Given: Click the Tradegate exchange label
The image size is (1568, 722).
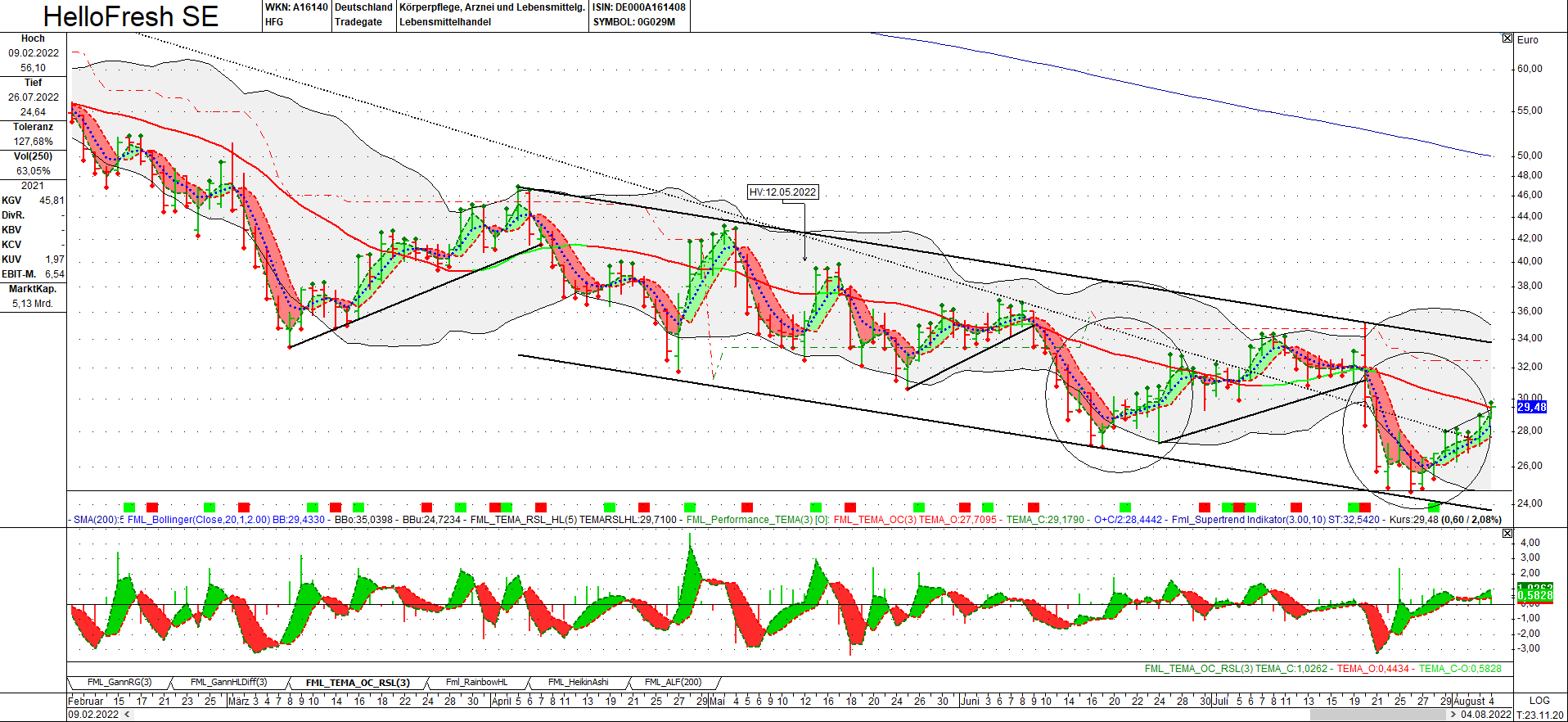Looking at the screenshot, I should click(x=358, y=22).
